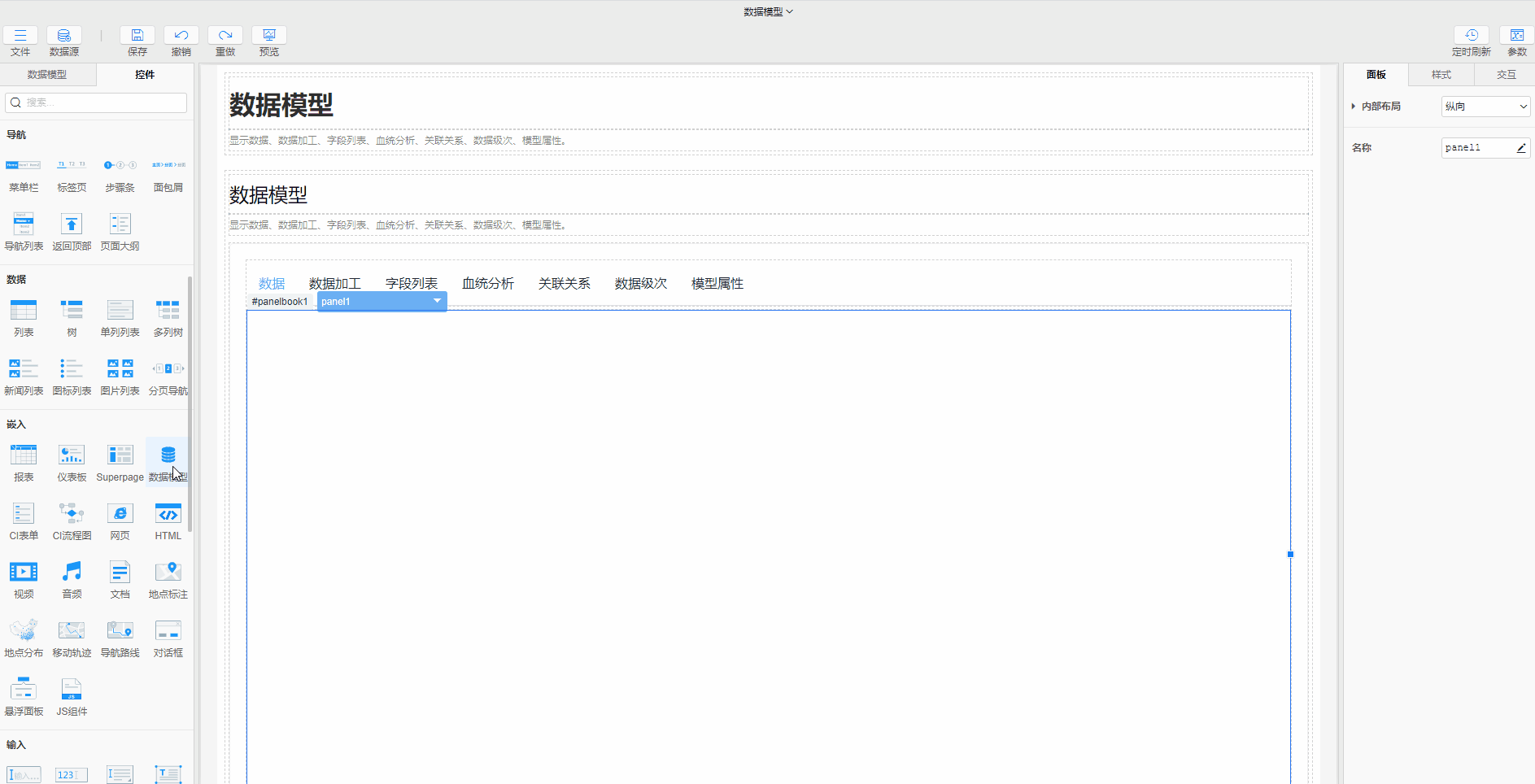Click the Save (保存) toolbar icon
Screen dimensions: 1535x784
click(x=137, y=36)
